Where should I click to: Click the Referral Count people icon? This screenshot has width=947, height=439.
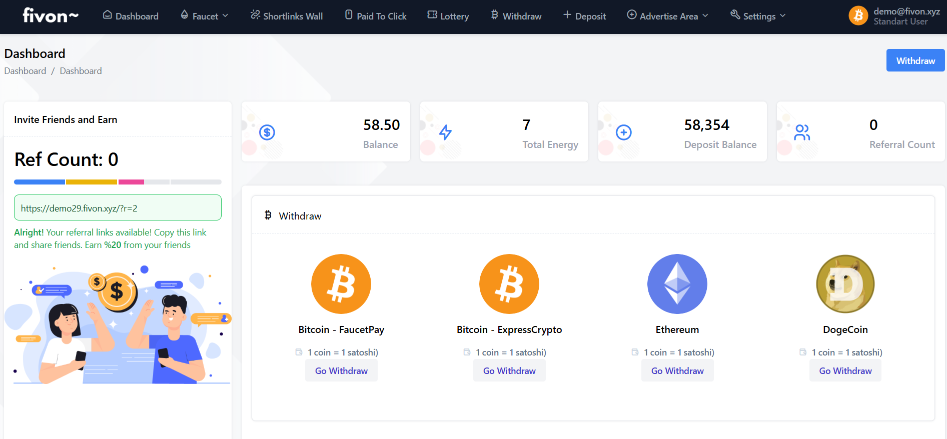[x=802, y=132]
